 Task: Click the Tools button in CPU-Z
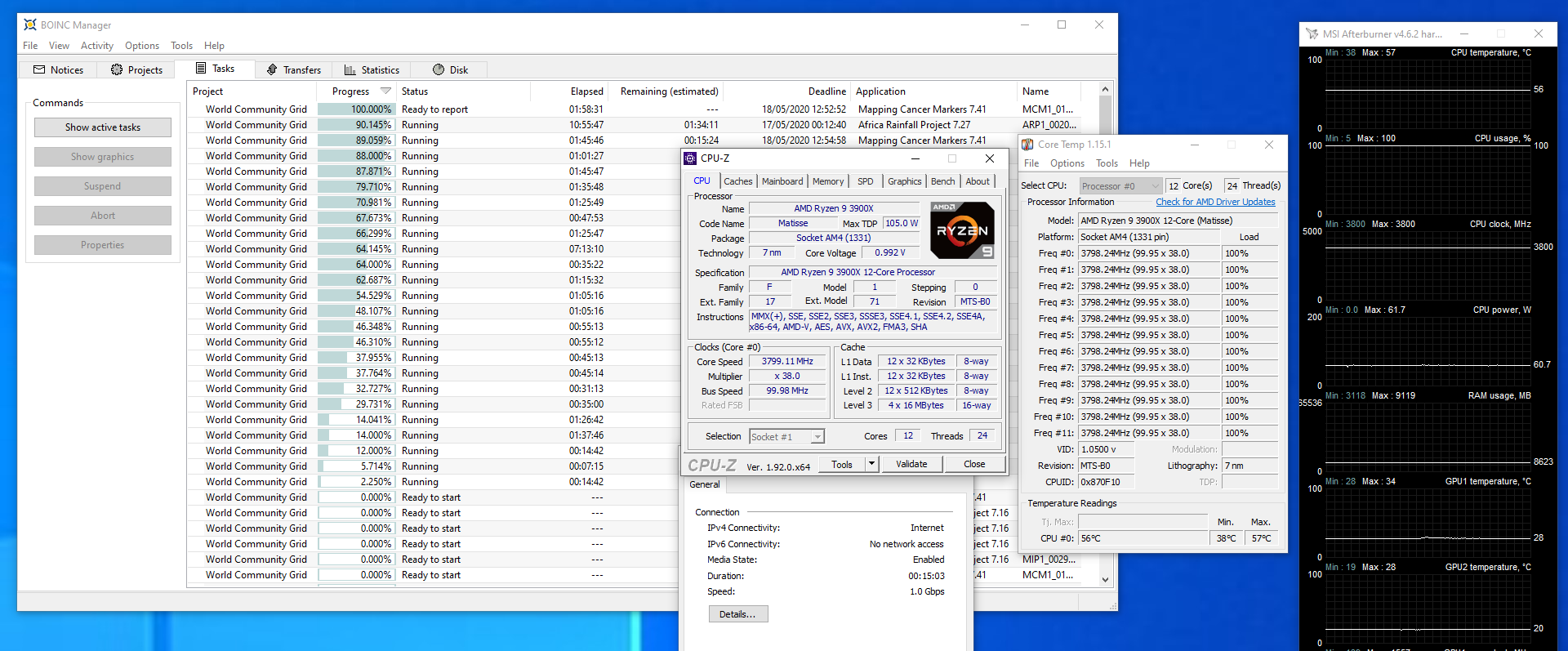tap(842, 464)
